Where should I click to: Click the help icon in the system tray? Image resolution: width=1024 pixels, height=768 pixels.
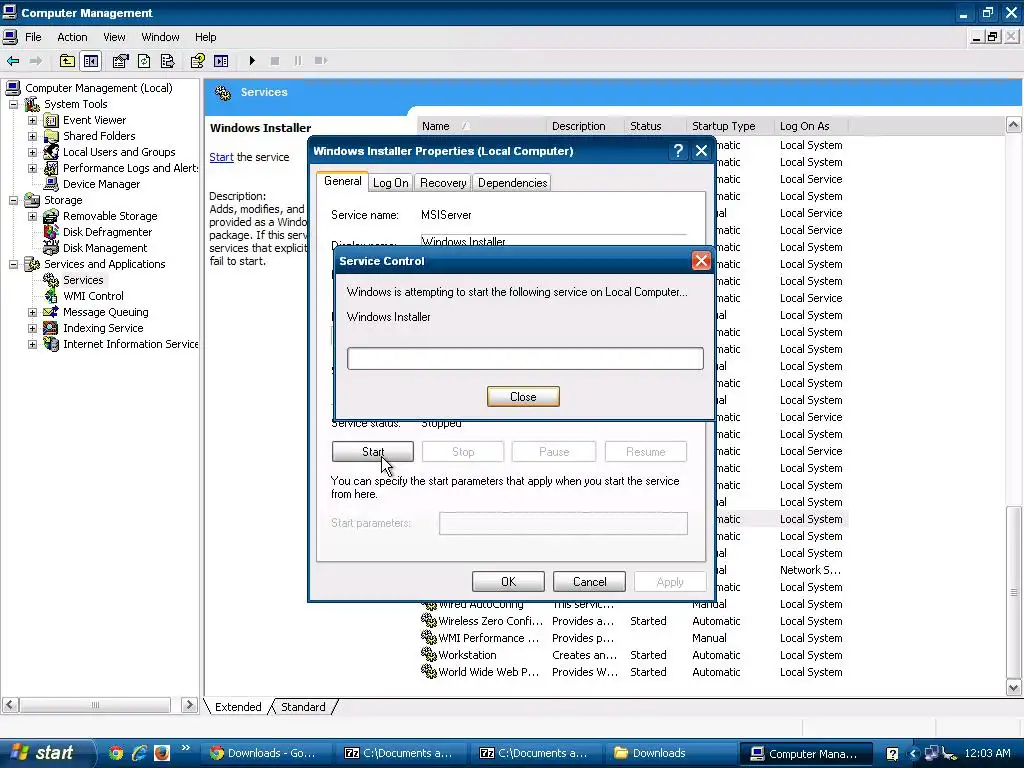coord(892,753)
